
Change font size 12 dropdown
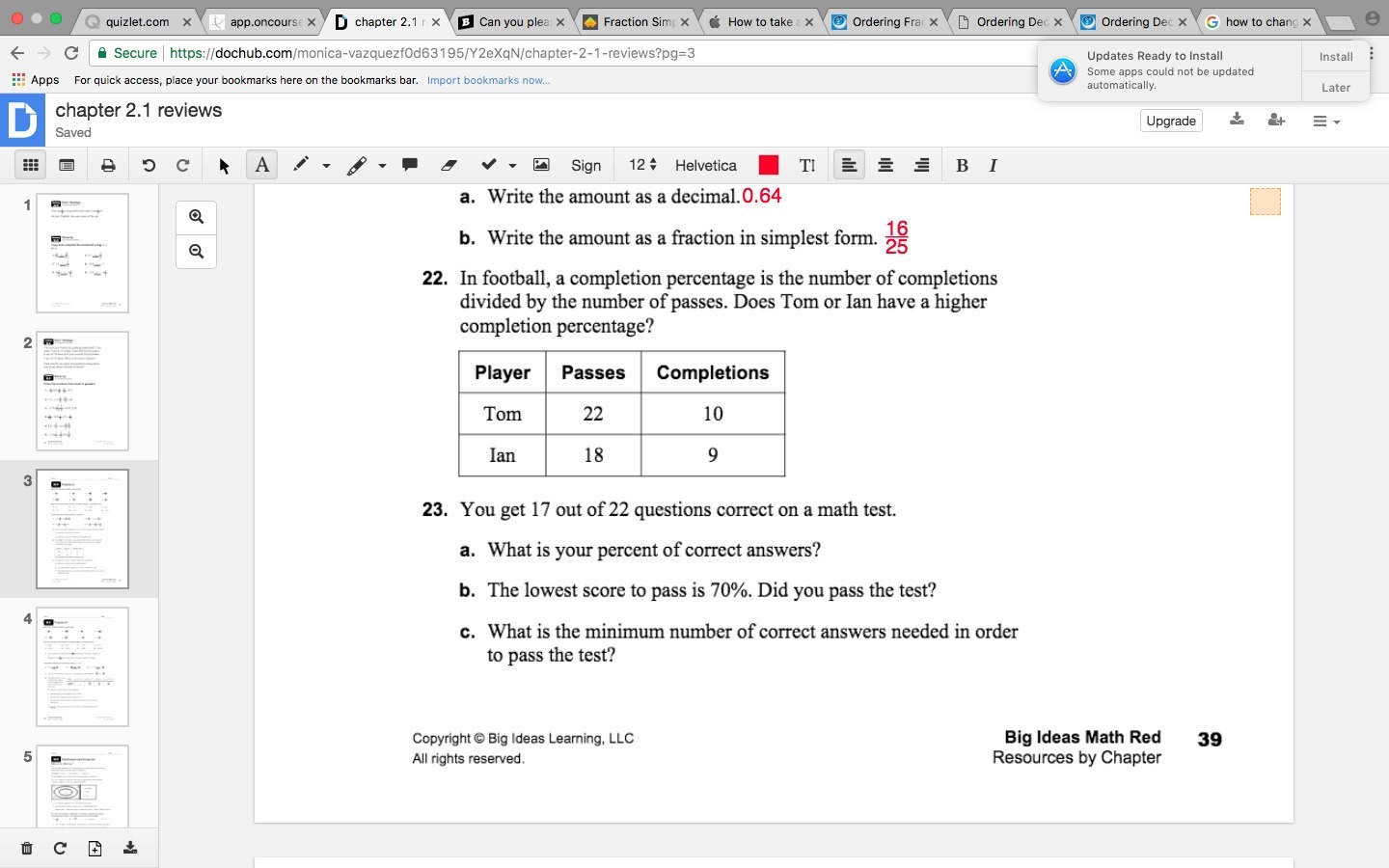pos(642,165)
